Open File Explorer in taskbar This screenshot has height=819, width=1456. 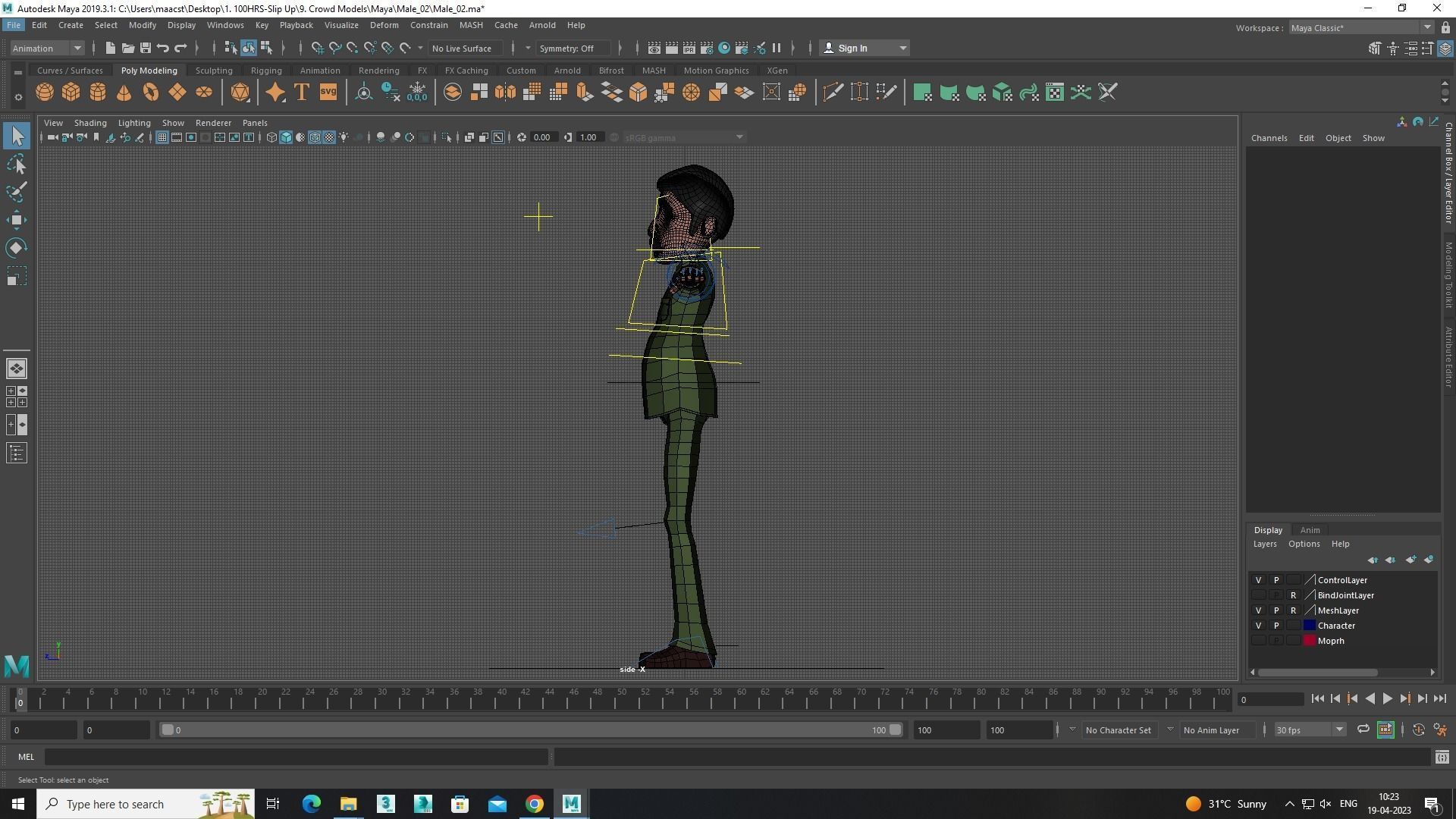(x=349, y=804)
